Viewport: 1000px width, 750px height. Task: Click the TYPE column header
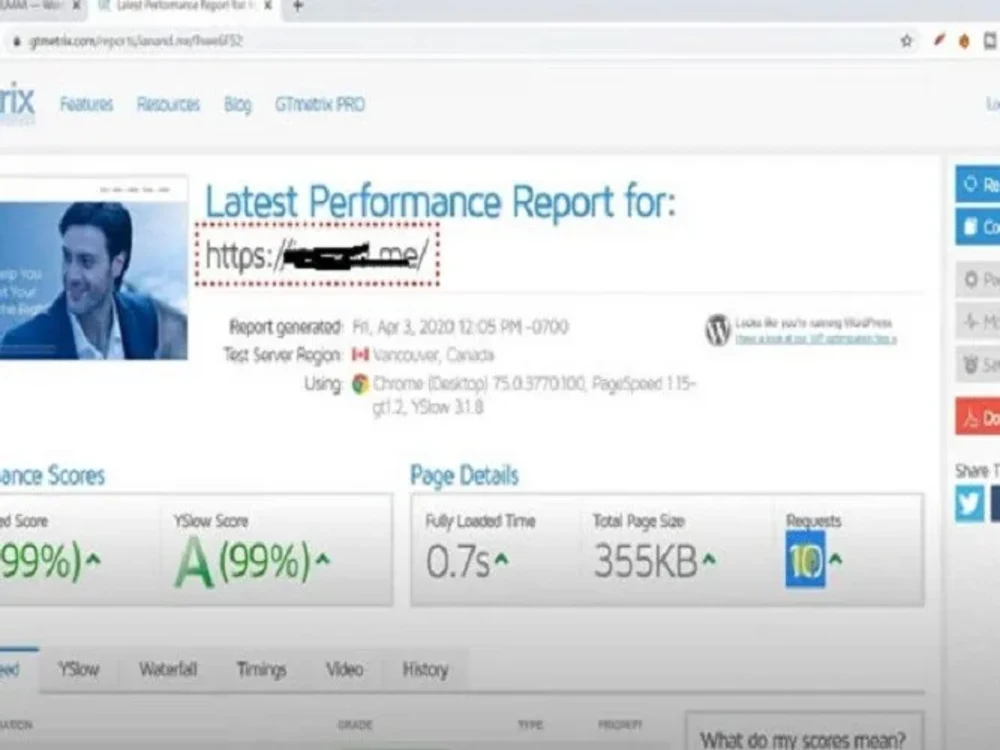click(x=530, y=725)
